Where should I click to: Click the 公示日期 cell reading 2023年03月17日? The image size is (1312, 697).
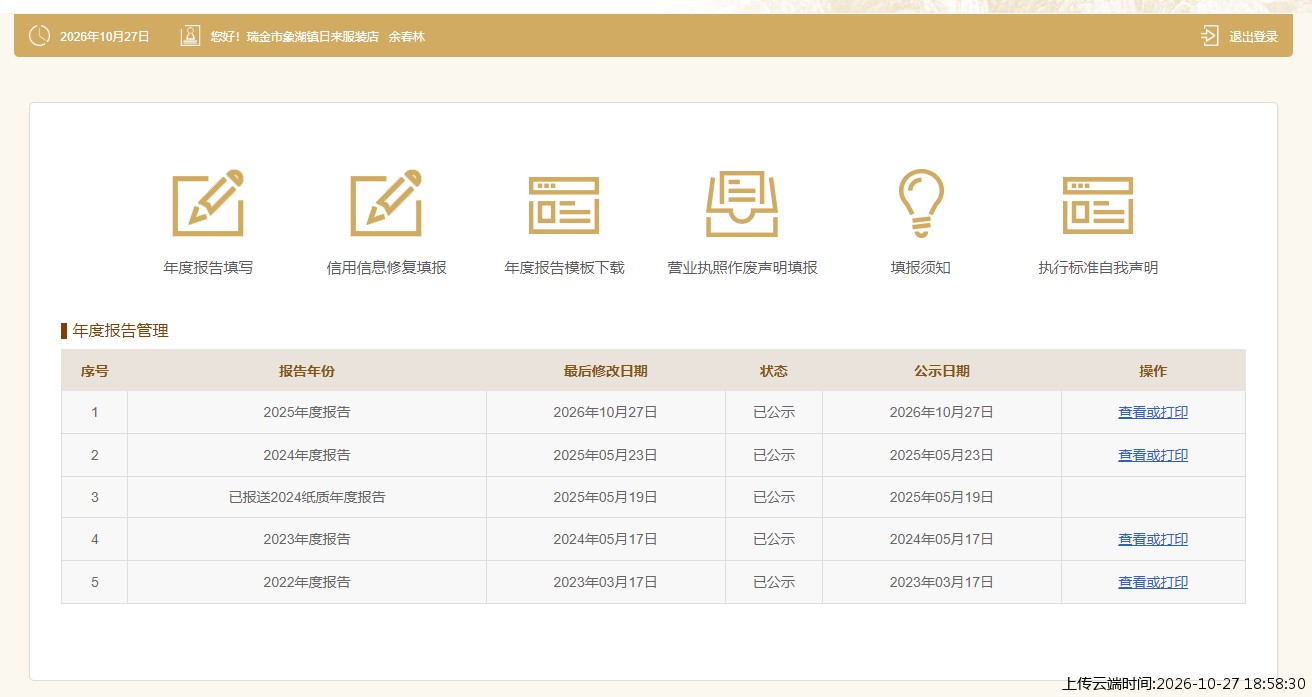click(941, 582)
